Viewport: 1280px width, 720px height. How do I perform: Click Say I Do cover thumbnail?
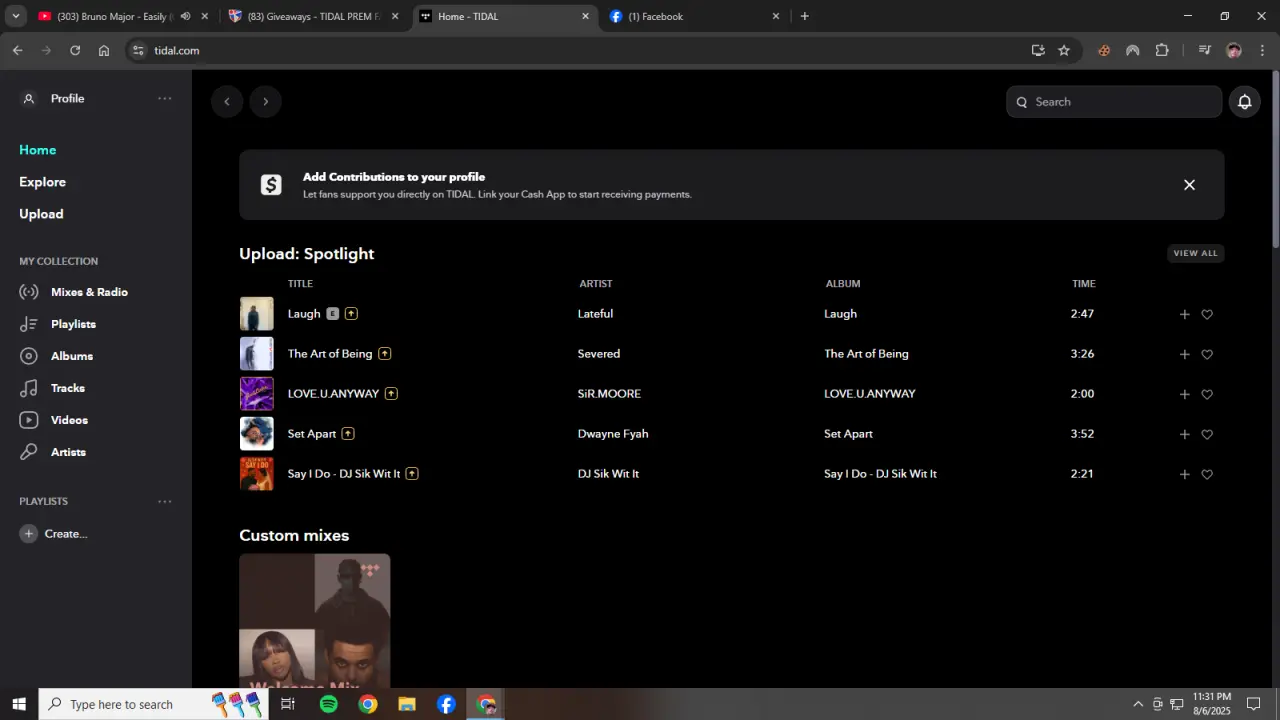point(257,474)
